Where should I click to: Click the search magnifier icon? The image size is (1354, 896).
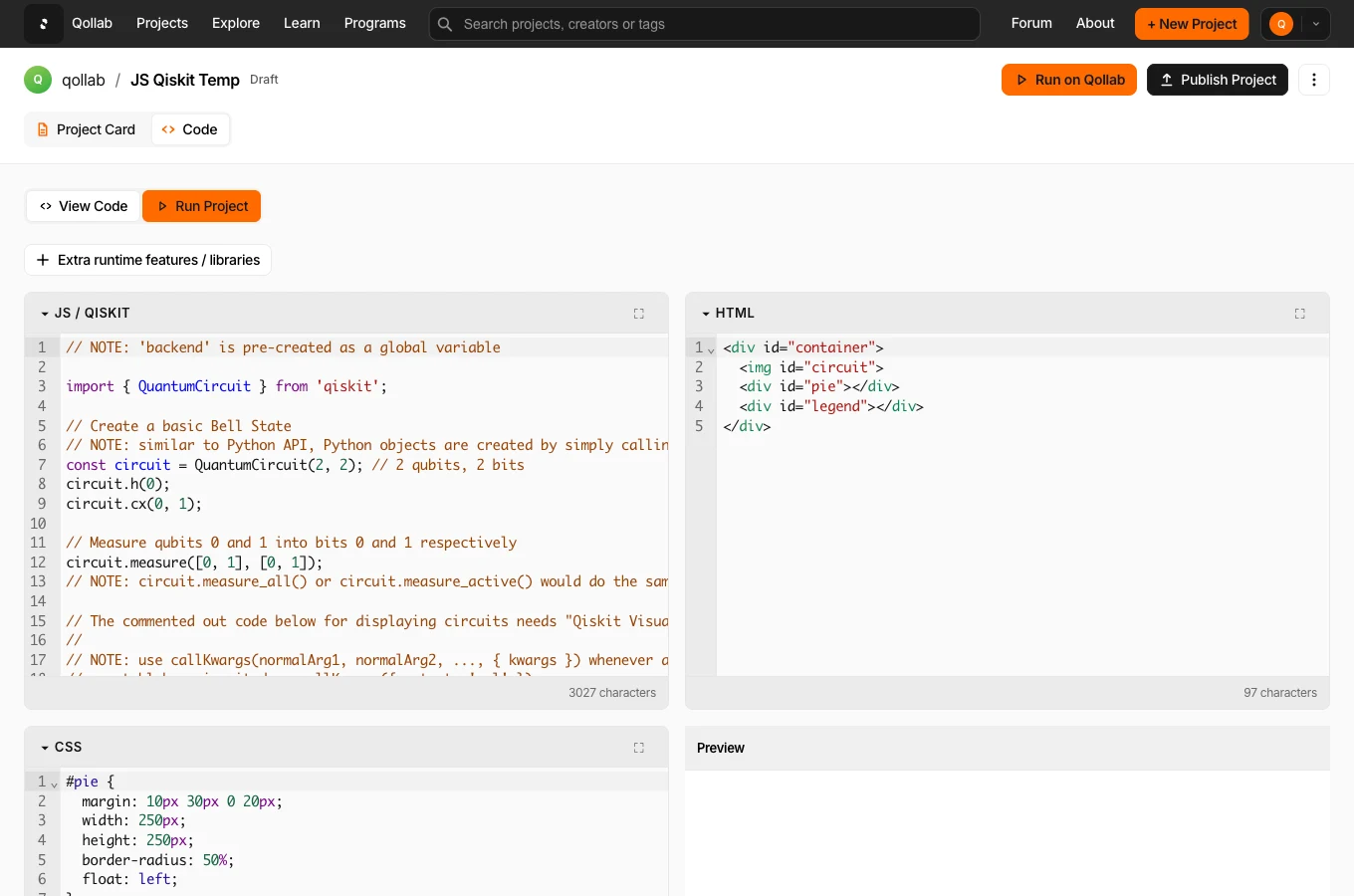pos(445,24)
